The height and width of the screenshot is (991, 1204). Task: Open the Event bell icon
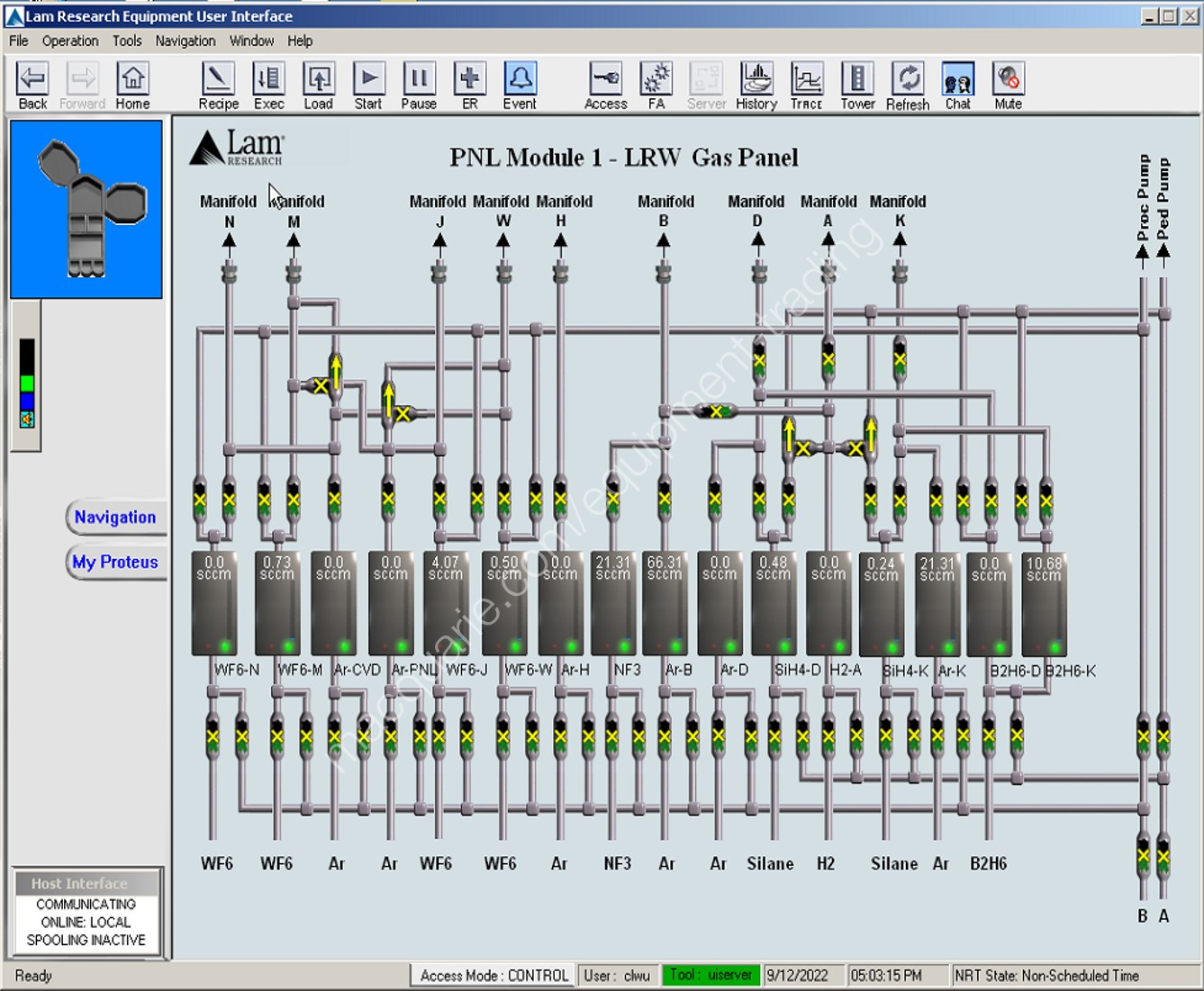[x=520, y=86]
